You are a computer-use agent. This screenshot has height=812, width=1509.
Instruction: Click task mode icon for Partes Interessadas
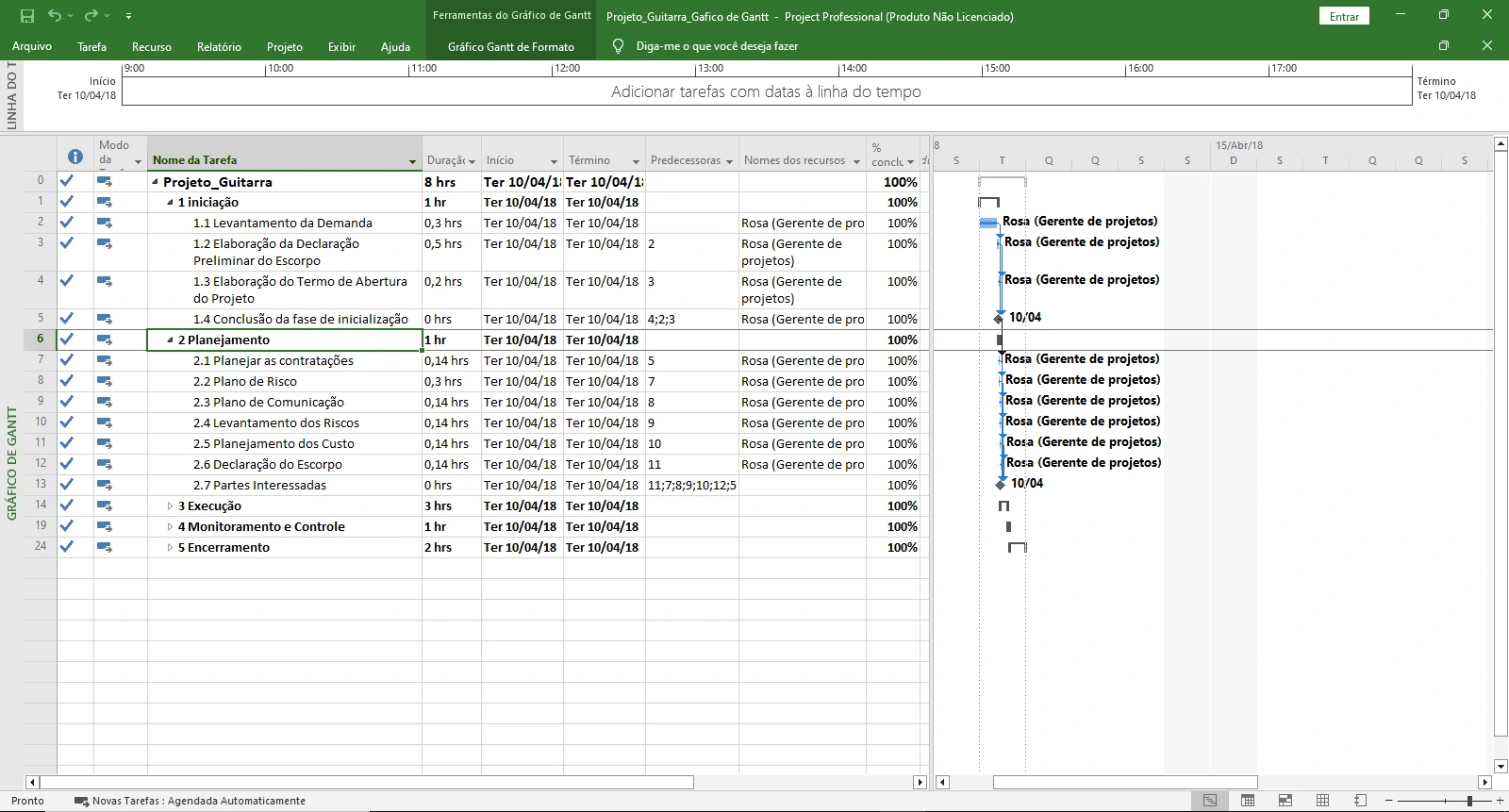(x=104, y=485)
